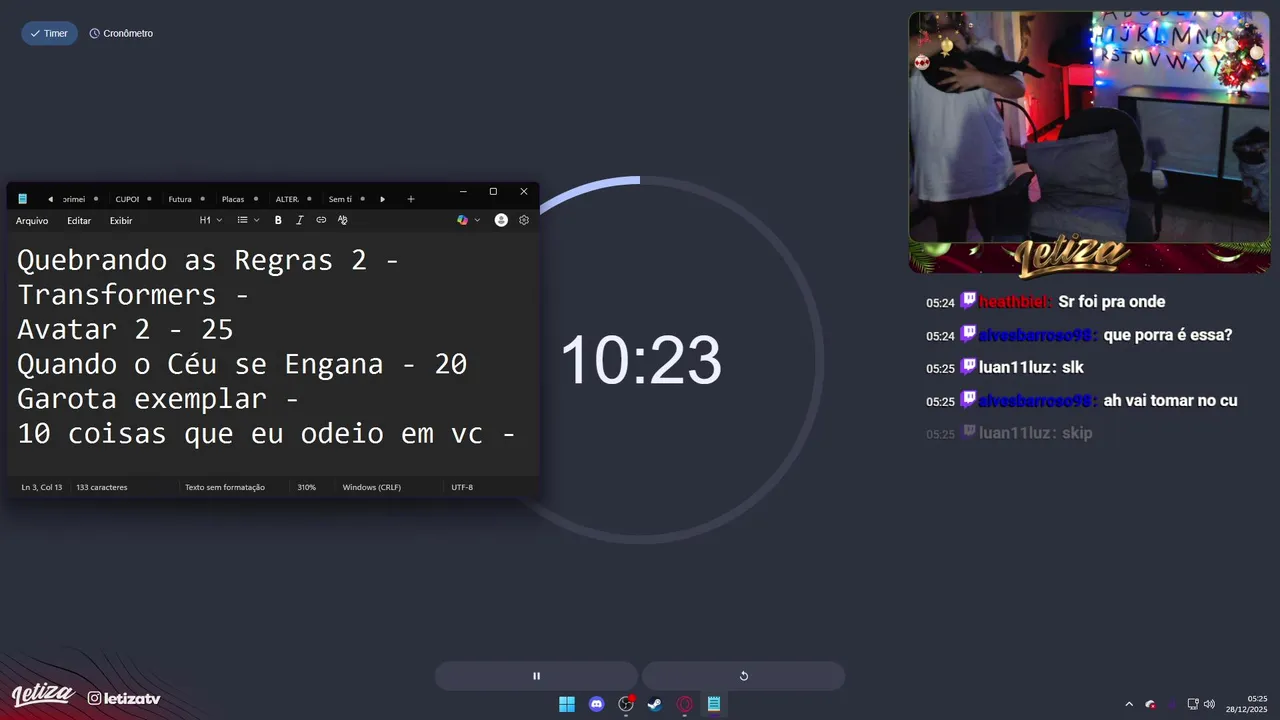This screenshot has width=1280, height=720.
Task: Pause the running timer
Action: pyautogui.click(x=536, y=676)
